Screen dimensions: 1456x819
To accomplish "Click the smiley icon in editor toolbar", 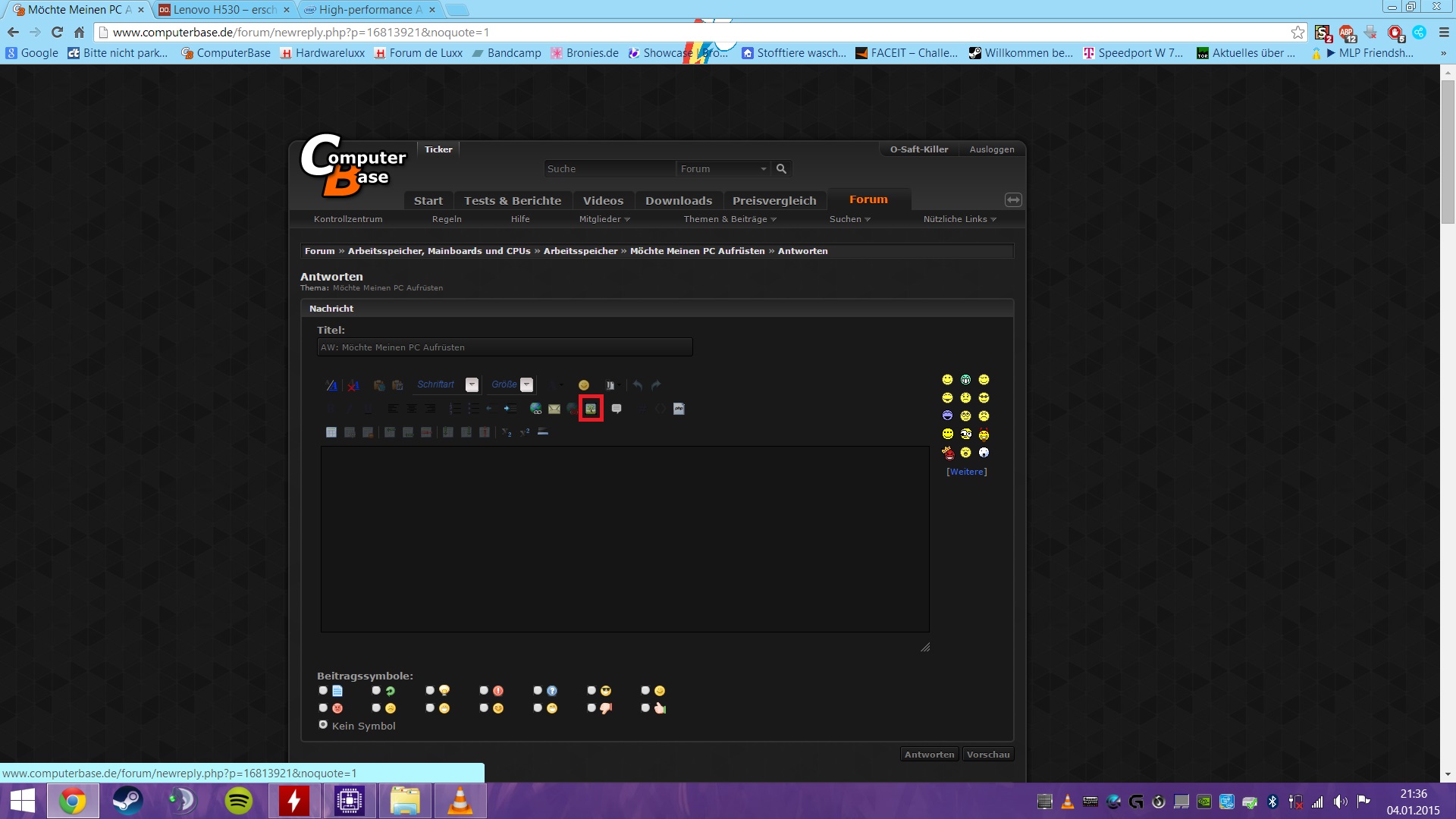I will click(x=583, y=385).
